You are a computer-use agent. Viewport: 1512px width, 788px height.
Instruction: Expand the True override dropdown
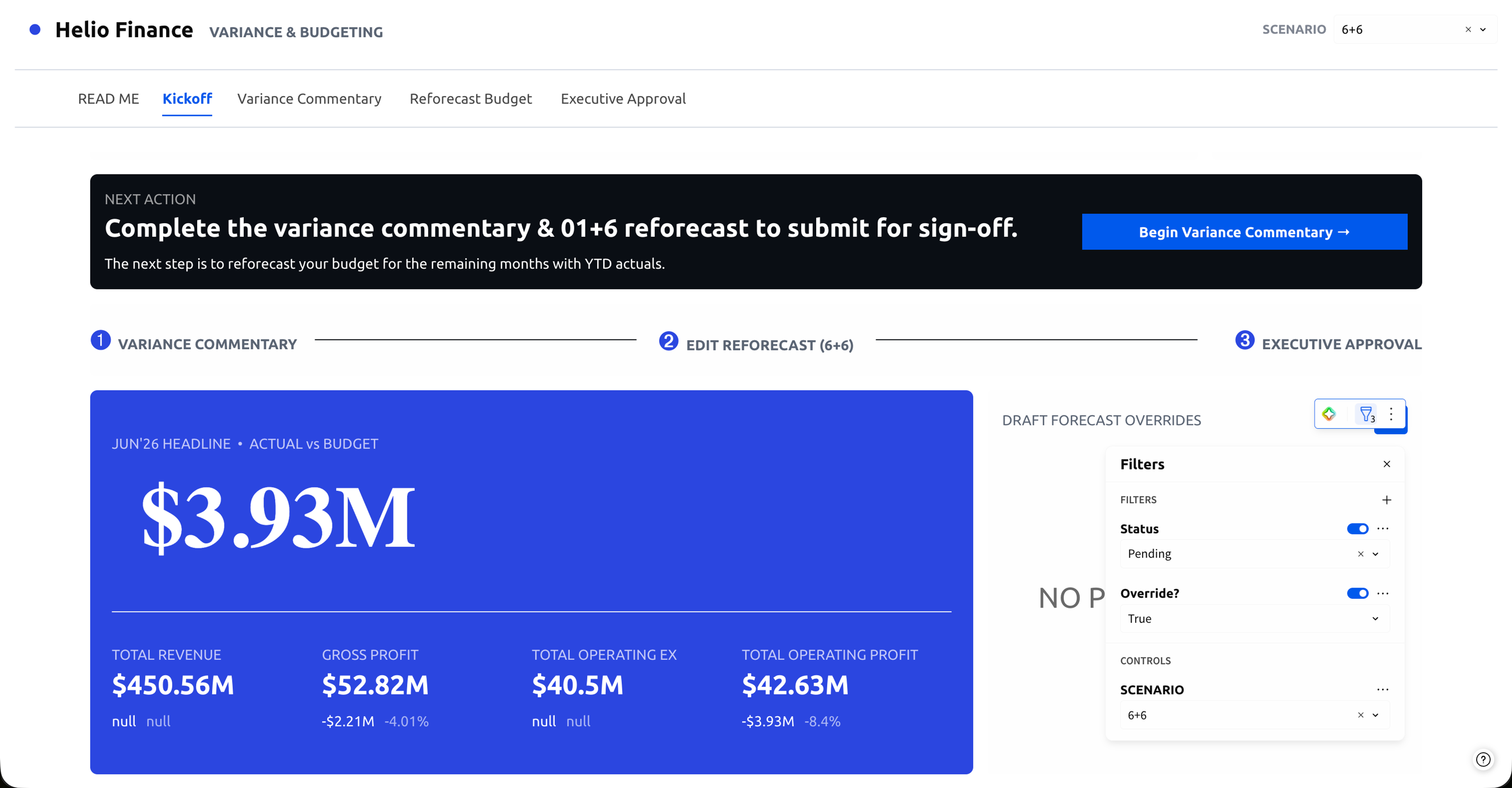tap(1375, 618)
